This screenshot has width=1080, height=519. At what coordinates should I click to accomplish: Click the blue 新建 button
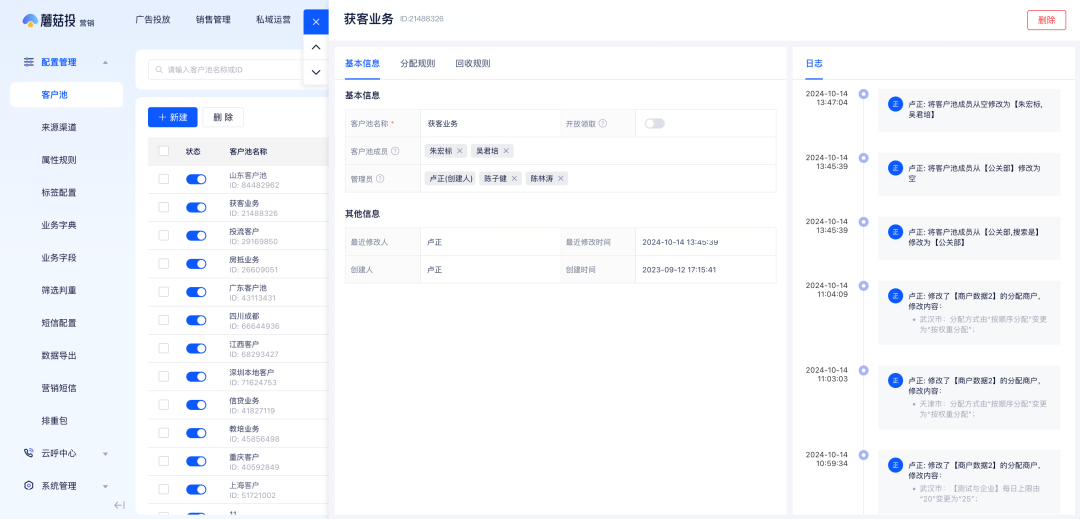click(172, 117)
